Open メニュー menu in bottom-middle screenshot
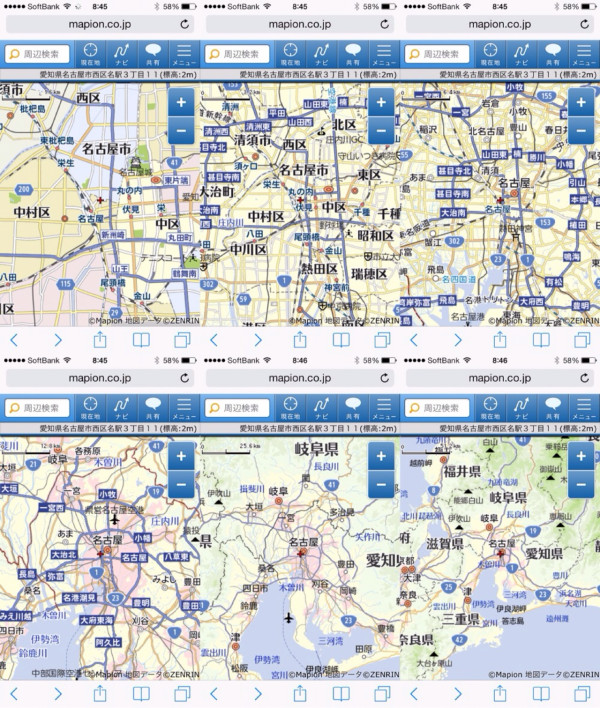The height and width of the screenshot is (708, 600). click(x=384, y=407)
